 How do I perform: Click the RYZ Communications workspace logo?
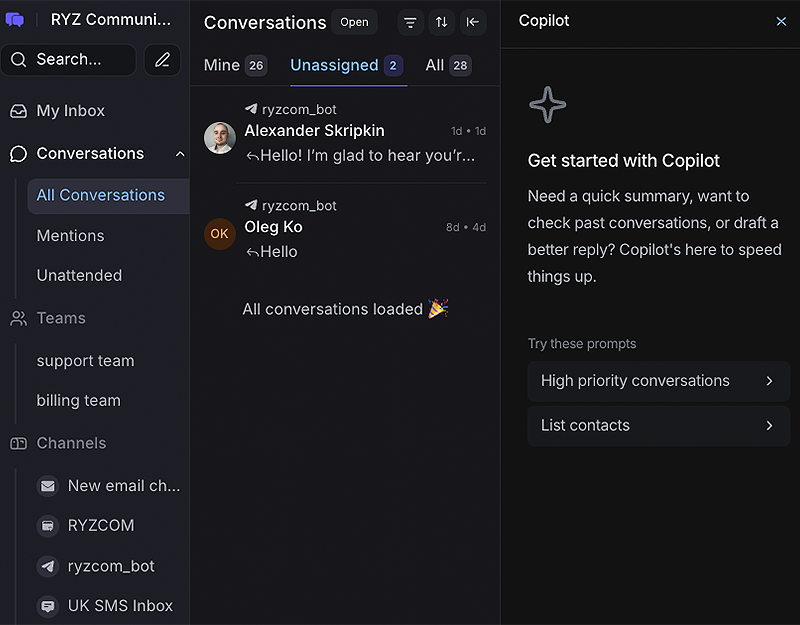pos(14,18)
